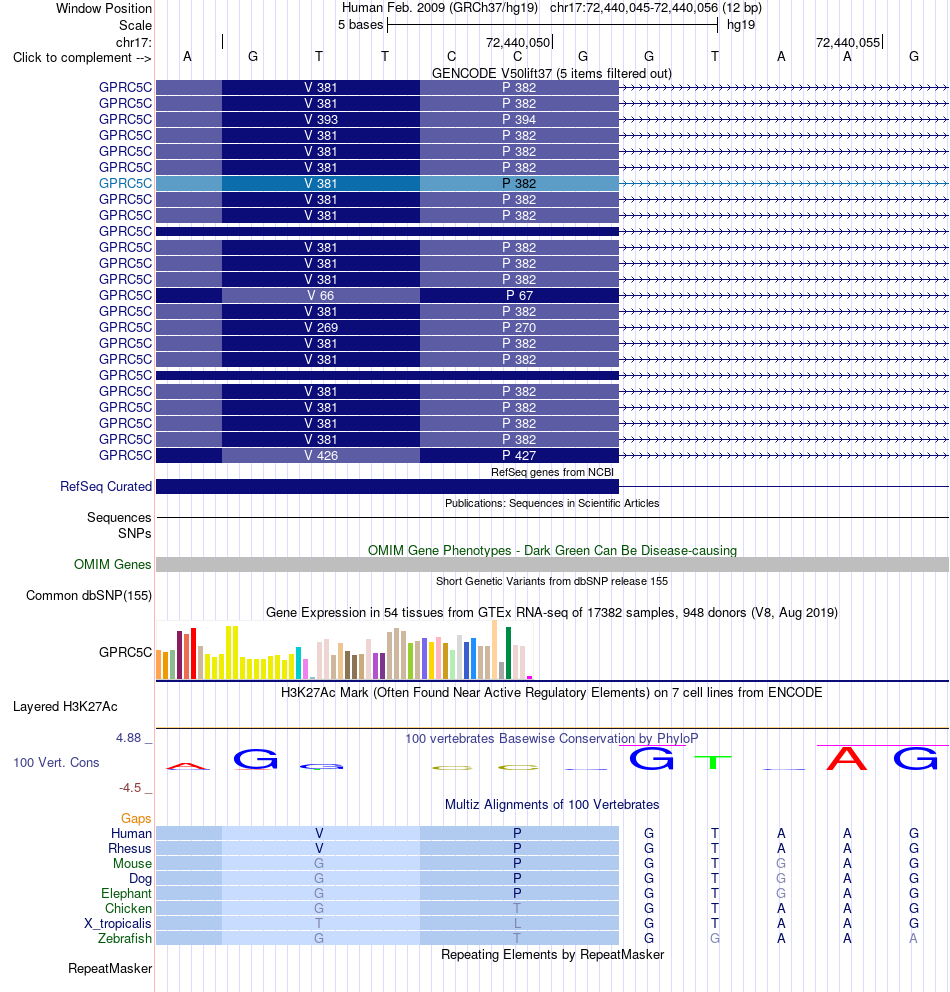Open 'Multiz Alignments of 100 Vertebrates' title
Viewport: 950px width, 992px height.
(552, 804)
